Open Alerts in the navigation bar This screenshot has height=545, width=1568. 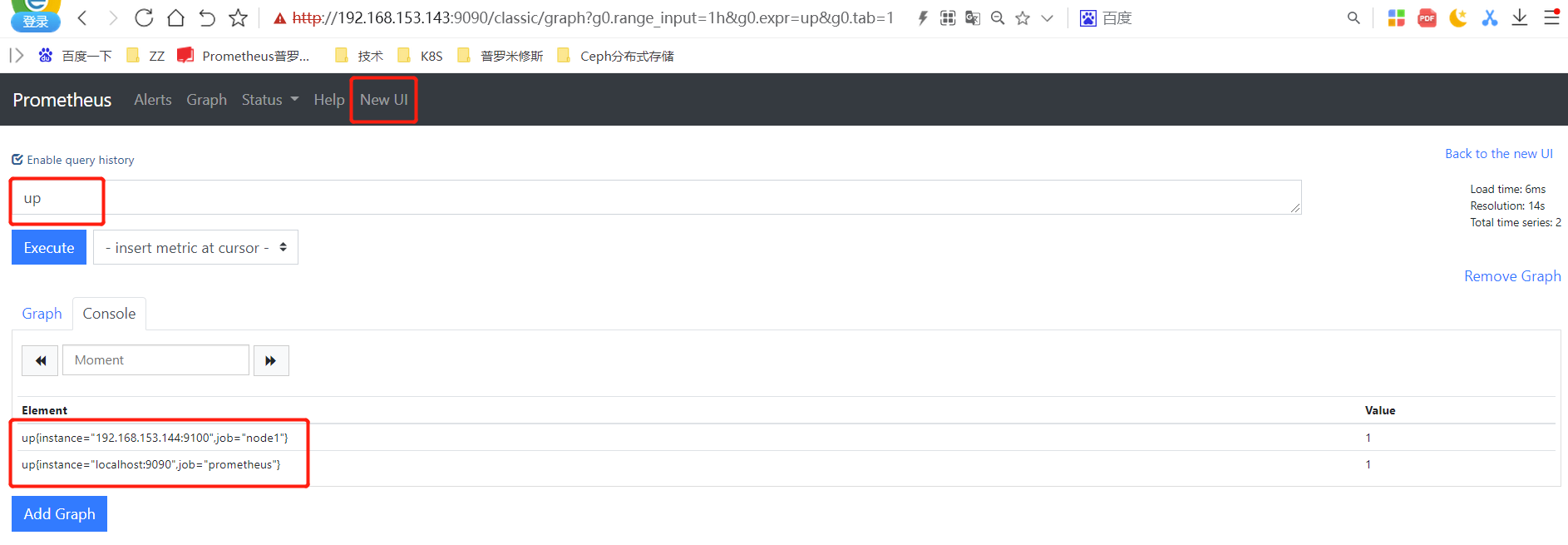point(153,100)
